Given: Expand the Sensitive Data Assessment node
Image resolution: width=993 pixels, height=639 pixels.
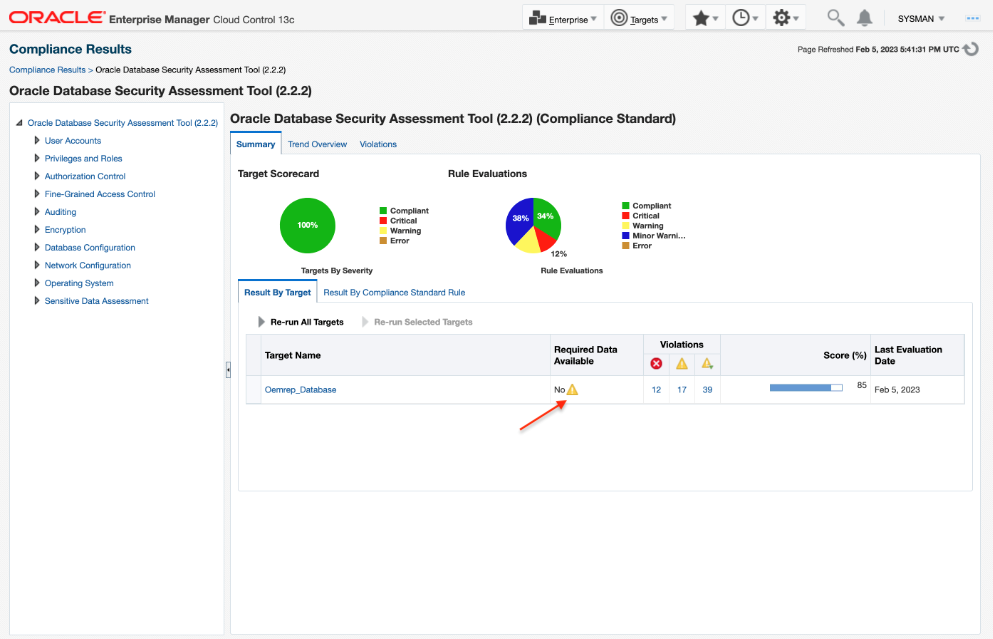Looking at the screenshot, I should [37, 300].
